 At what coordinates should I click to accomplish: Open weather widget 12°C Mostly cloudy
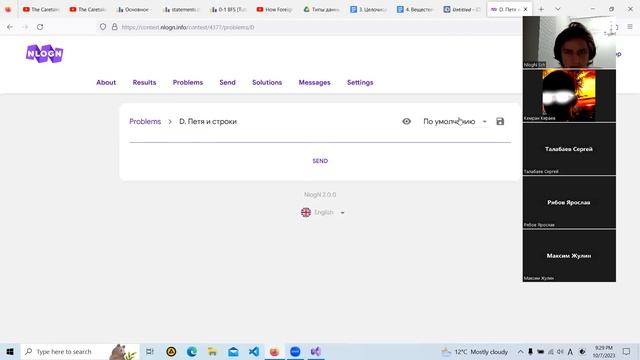tap(475, 351)
